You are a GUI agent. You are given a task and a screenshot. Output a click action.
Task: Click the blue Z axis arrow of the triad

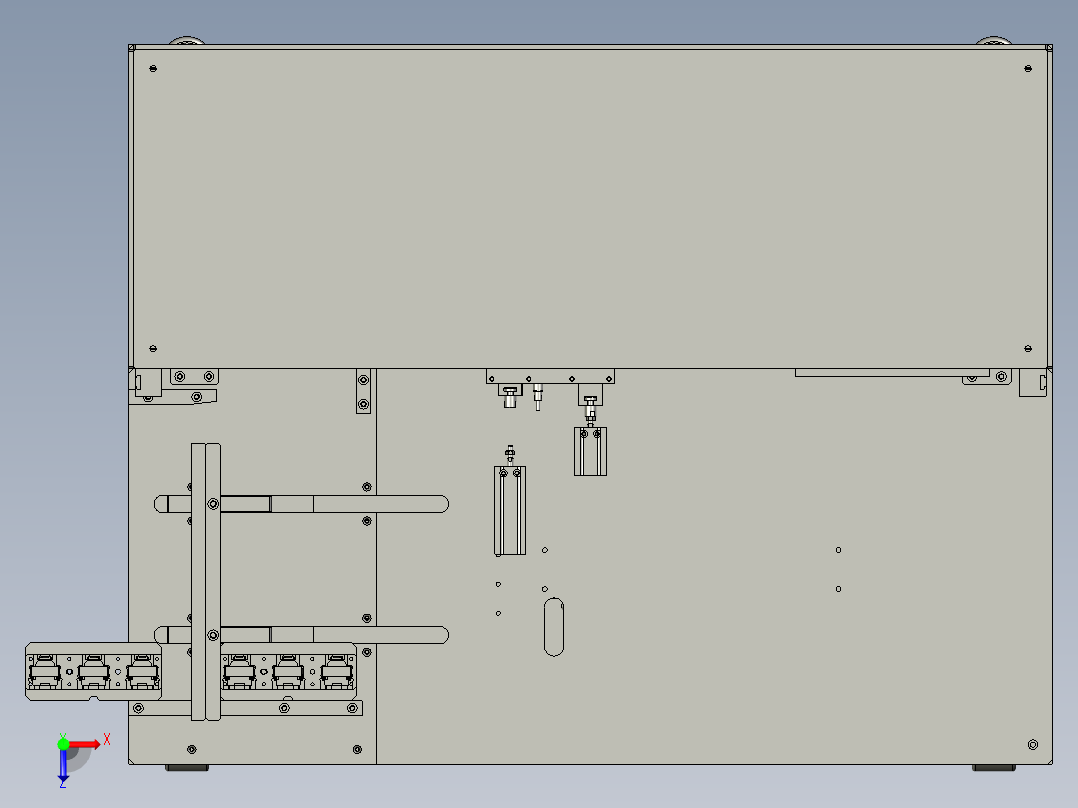63,765
